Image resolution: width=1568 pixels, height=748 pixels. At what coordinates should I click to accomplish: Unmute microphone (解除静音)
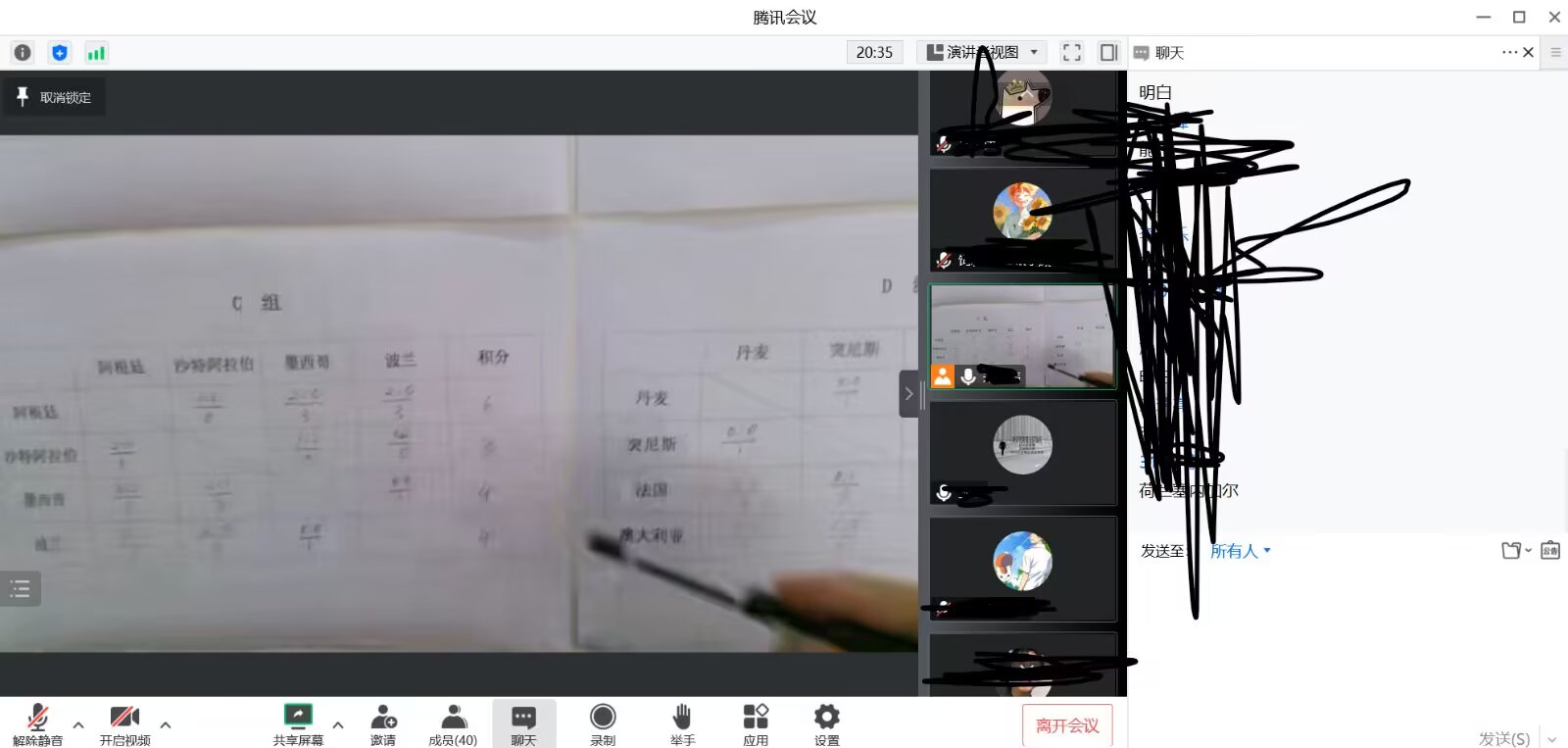tap(38, 724)
